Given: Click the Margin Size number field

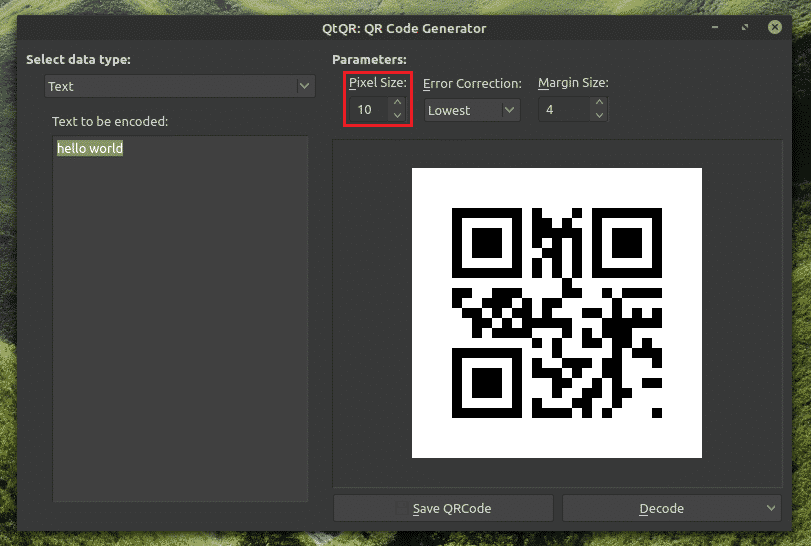Looking at the screenshot, I should pyautogui.click(x=563, y=110).
